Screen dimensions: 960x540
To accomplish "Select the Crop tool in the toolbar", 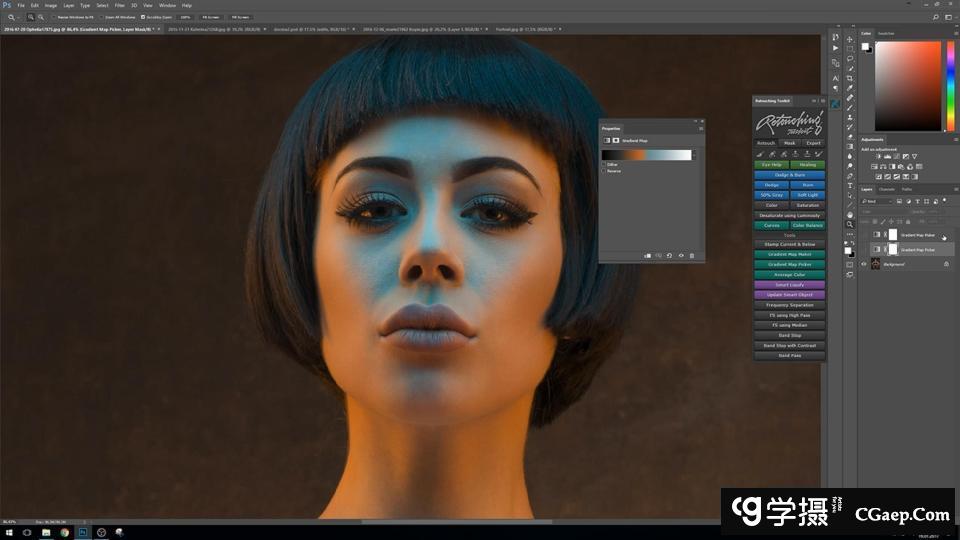I will click(x=850, y=77).
